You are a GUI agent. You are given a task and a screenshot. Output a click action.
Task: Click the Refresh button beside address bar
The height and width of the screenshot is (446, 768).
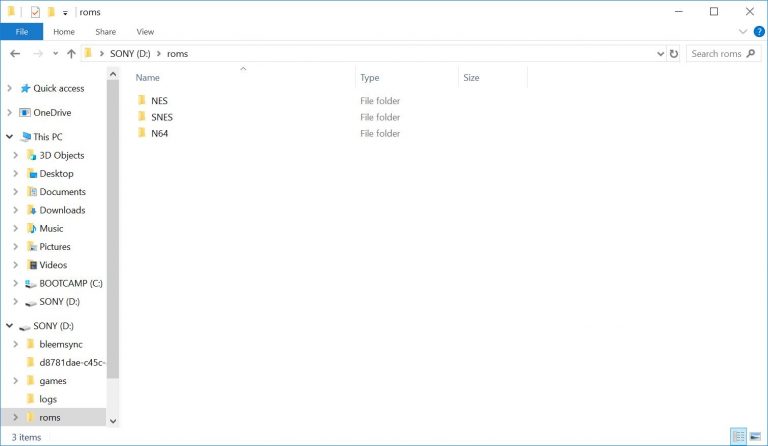(674, 54)
